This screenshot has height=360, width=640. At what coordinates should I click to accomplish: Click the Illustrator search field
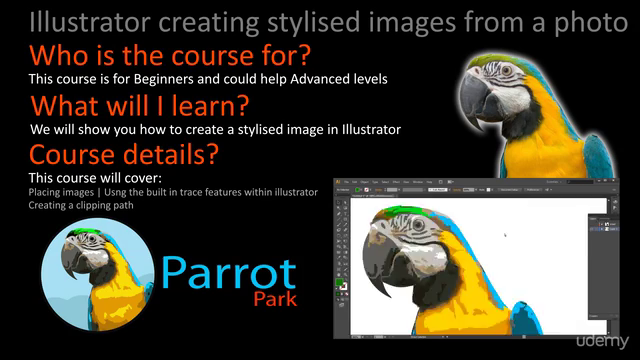580,182
